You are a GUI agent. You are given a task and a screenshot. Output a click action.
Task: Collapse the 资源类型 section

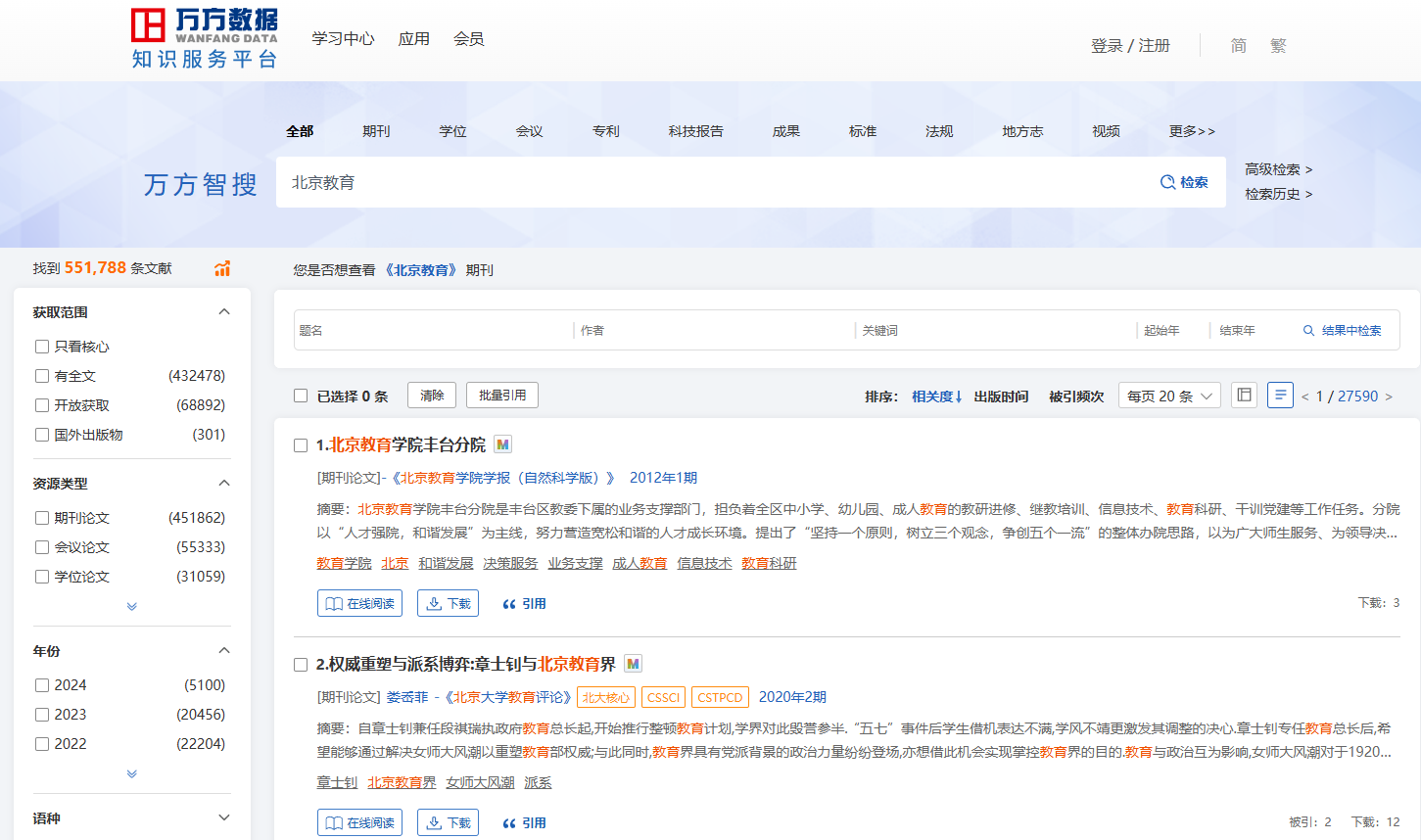click(x=224, y=483)
